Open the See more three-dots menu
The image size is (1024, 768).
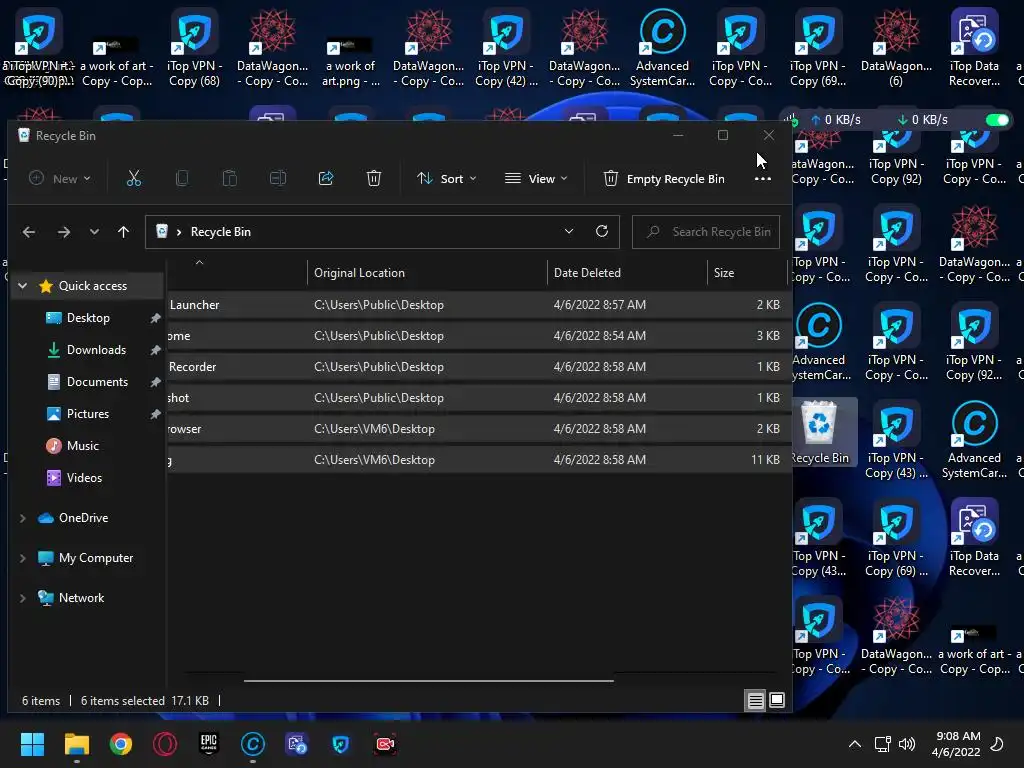click(x=762, y=179)
